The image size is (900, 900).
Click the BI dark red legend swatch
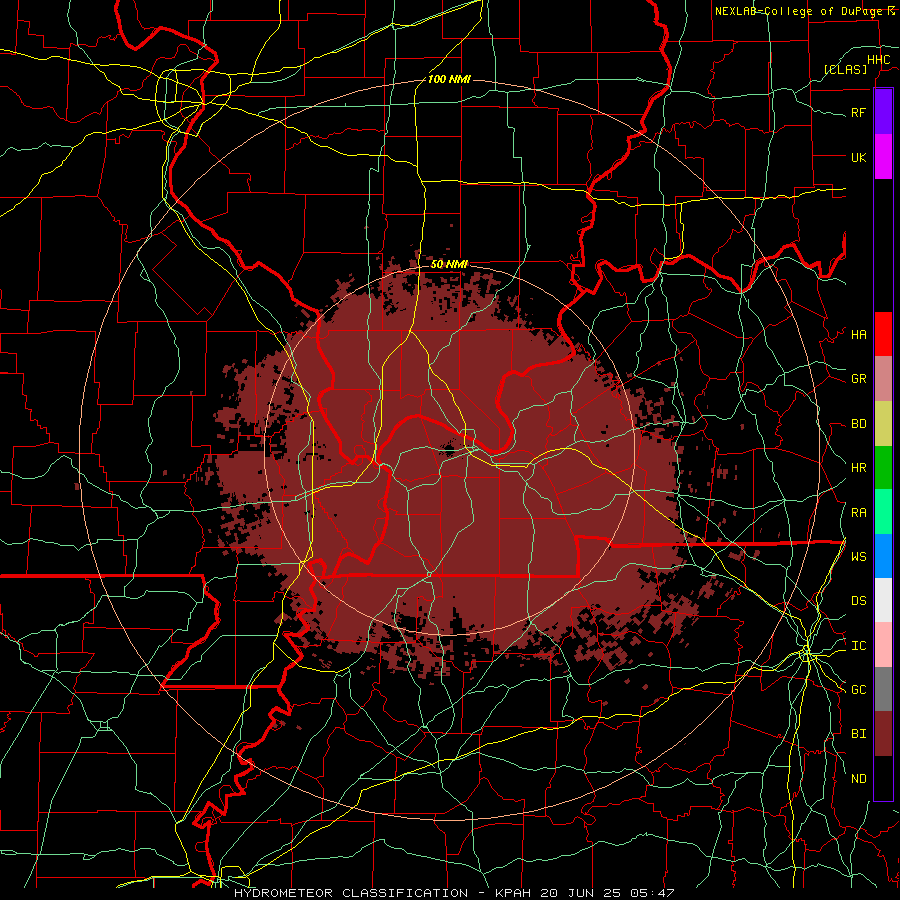pos(883,734)
